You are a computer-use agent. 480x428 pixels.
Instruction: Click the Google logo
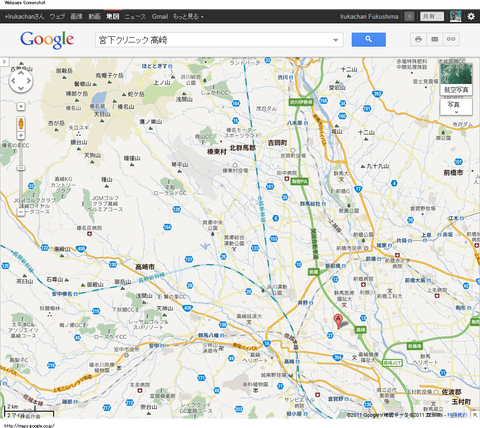[x=47, y=40]
